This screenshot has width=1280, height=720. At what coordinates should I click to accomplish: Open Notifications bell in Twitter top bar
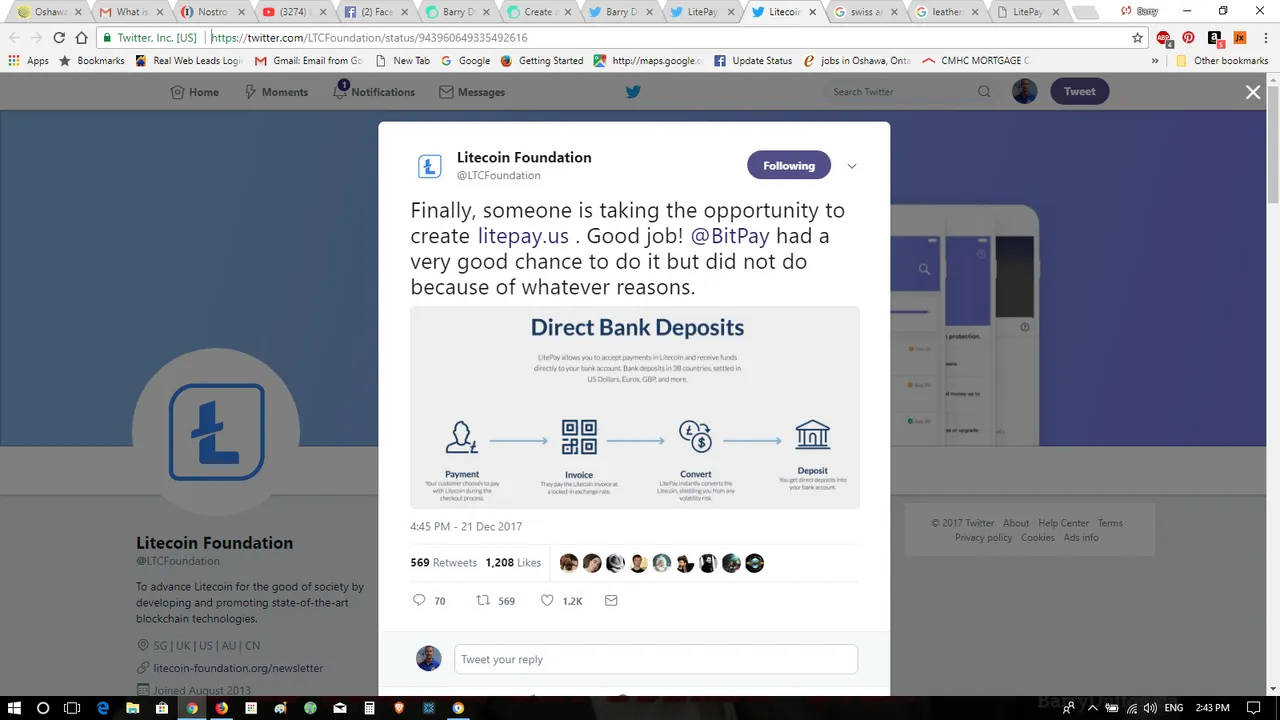pyautogui.click(x=374, y=92)
